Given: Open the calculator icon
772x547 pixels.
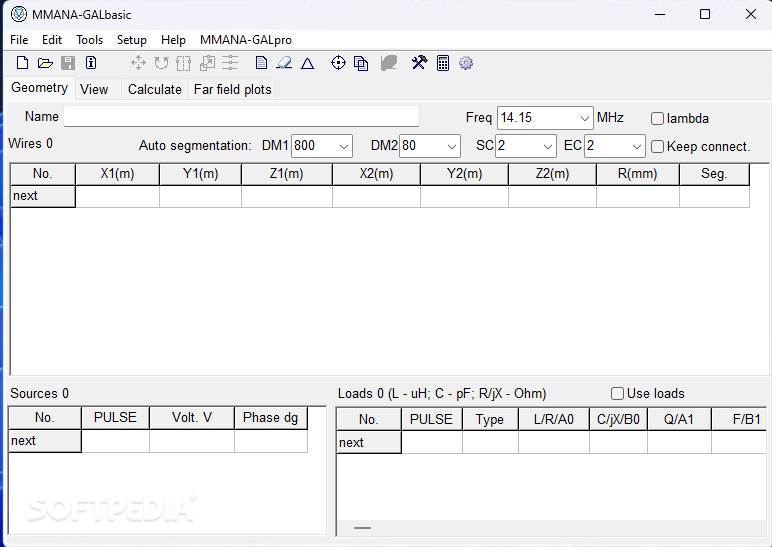Looking at the screenshot, I should [x=443, y=63].
